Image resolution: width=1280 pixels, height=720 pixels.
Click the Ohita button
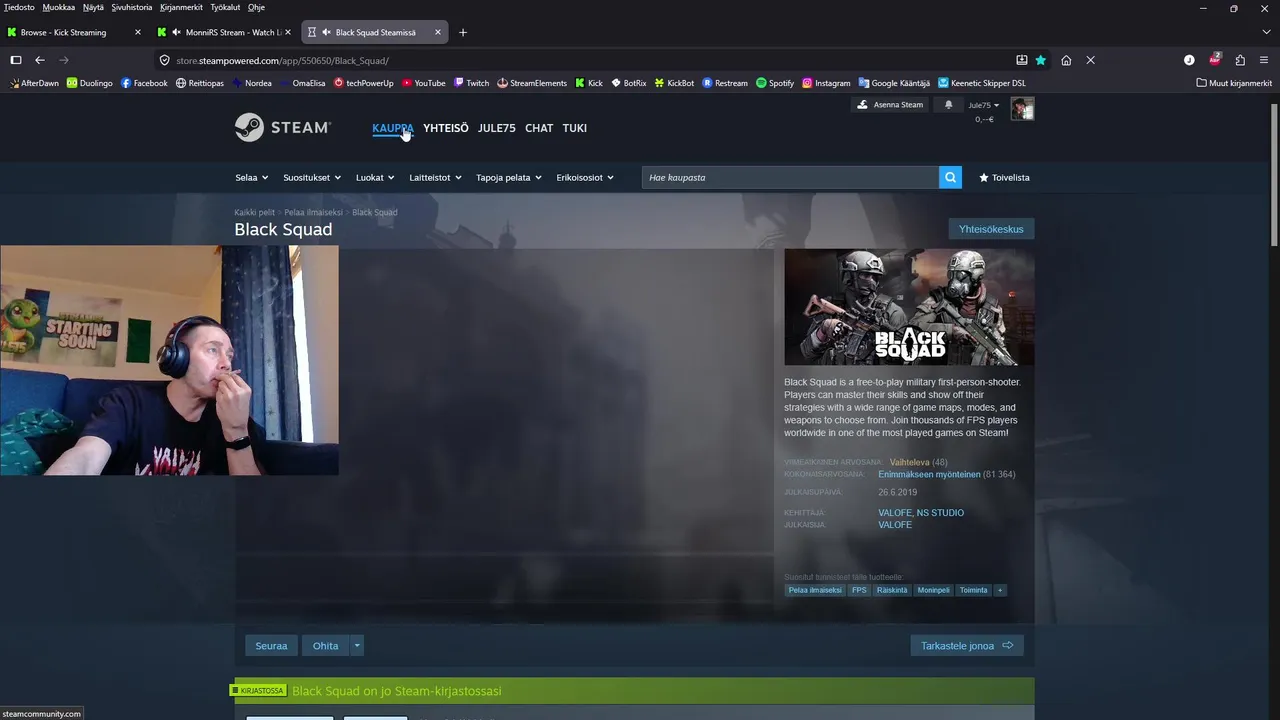click(x=325, y=646)
